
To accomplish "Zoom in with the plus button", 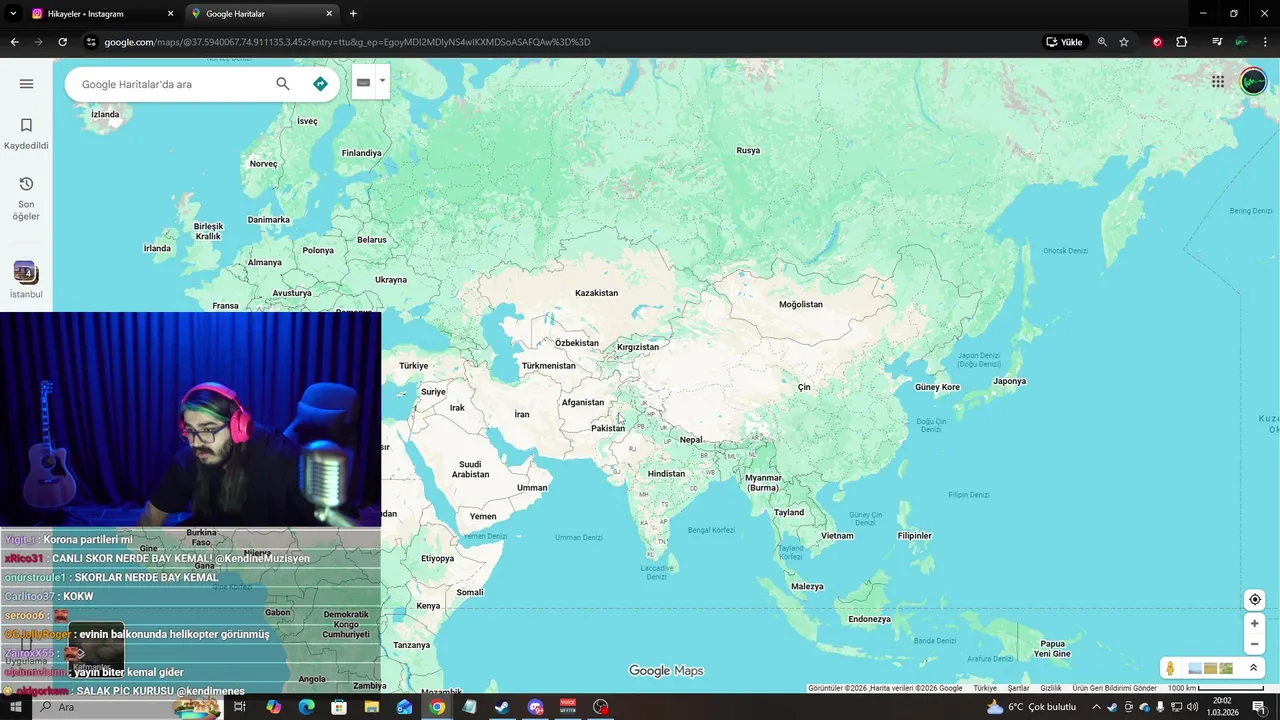I will 1255,623.
